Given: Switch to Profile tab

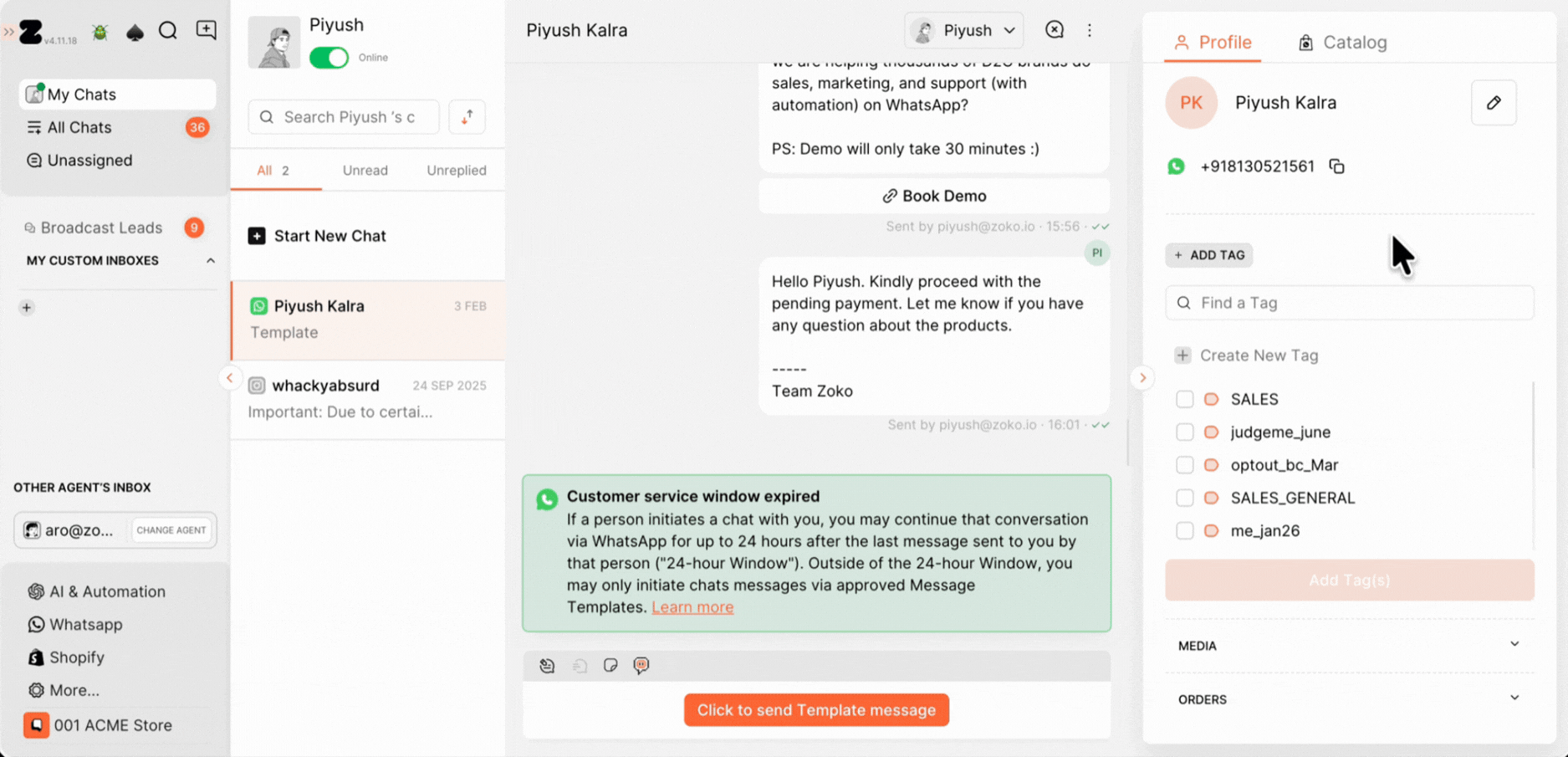Looking at the screenshot, I should [1213, 43].
